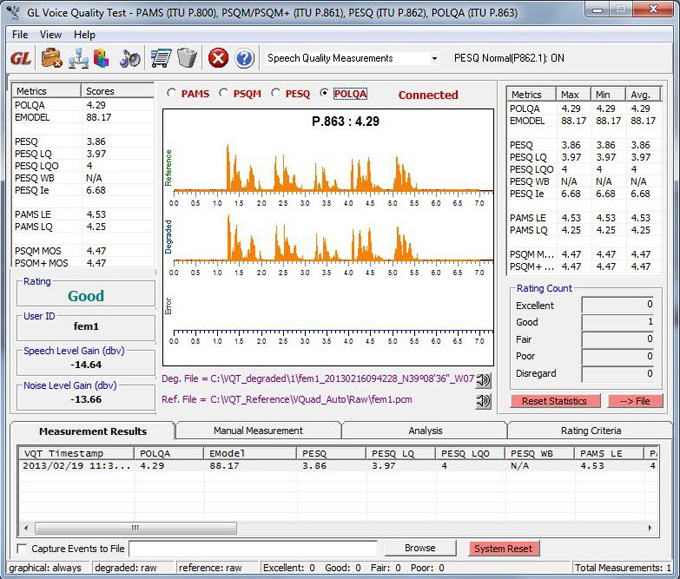Click the PESQ LQO column header
680x579 pixels.
point(470,454)
